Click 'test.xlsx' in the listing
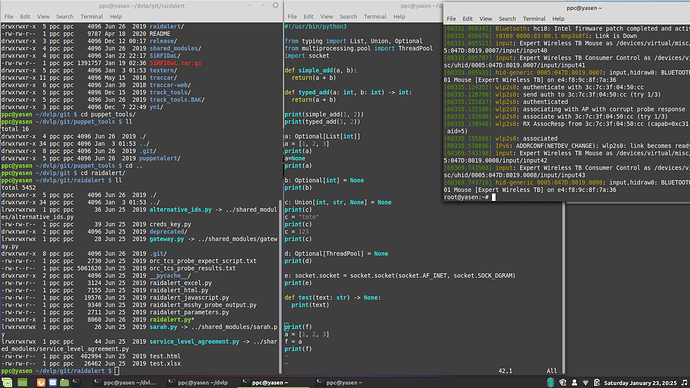Image resolution: width=690 pixels, height=388 pixels. point(165,363)
